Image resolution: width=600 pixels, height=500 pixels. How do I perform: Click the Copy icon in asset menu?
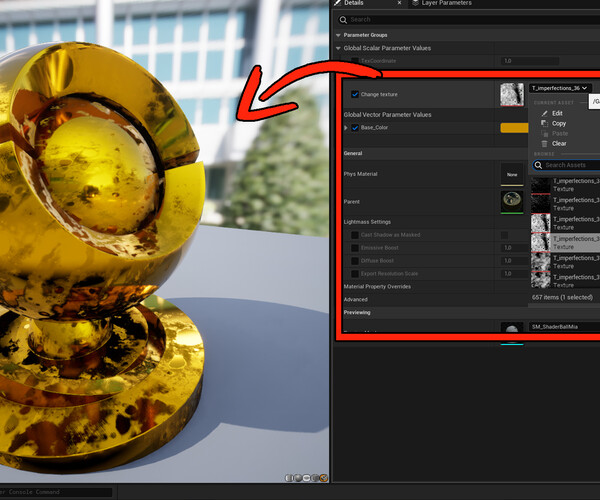545,123
